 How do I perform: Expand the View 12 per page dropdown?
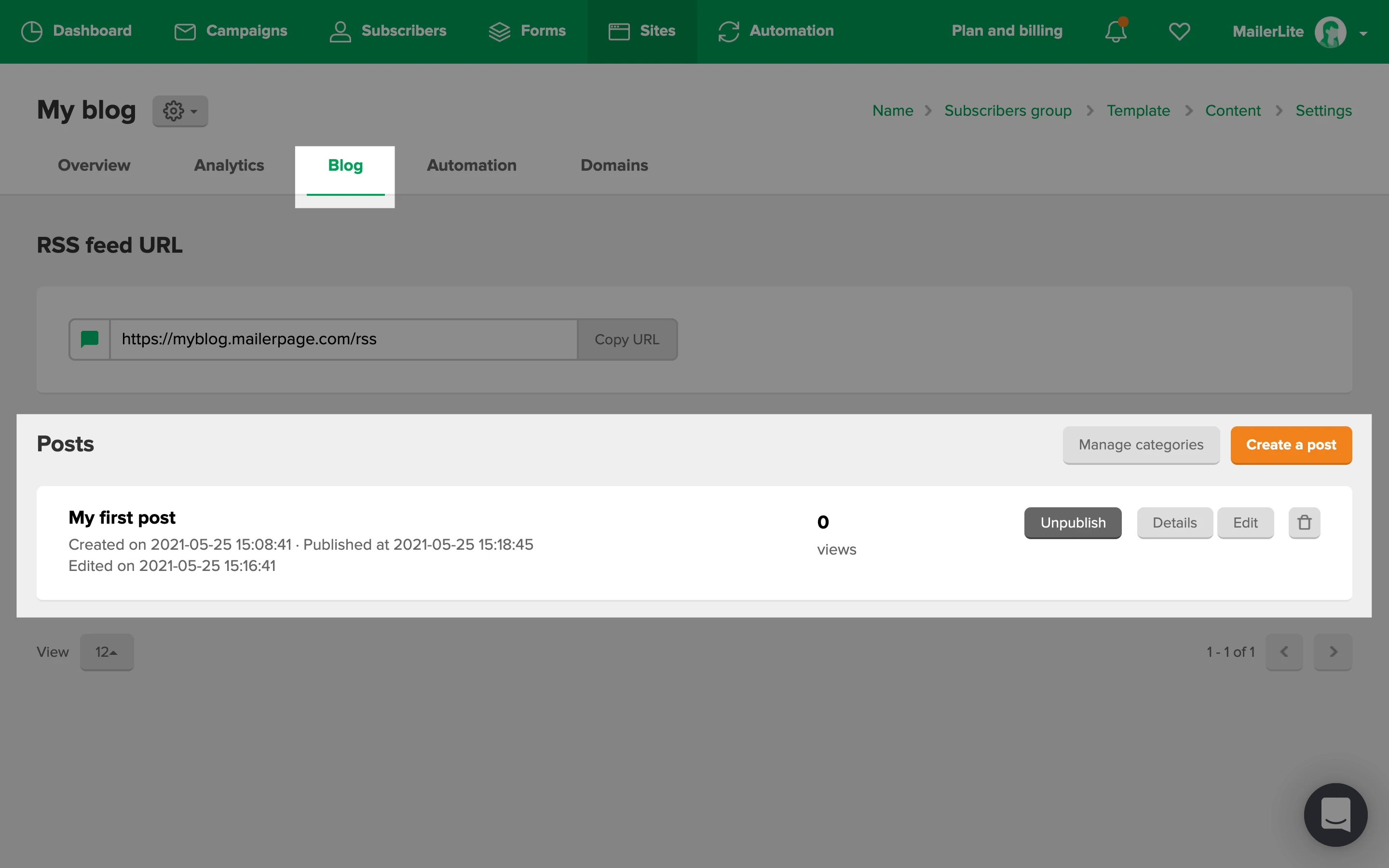107,651
